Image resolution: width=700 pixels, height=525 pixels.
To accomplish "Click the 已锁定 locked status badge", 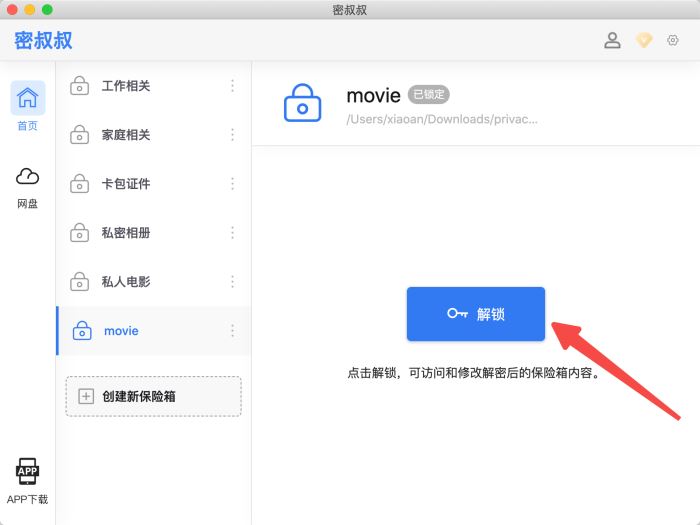I will point(429,94).
